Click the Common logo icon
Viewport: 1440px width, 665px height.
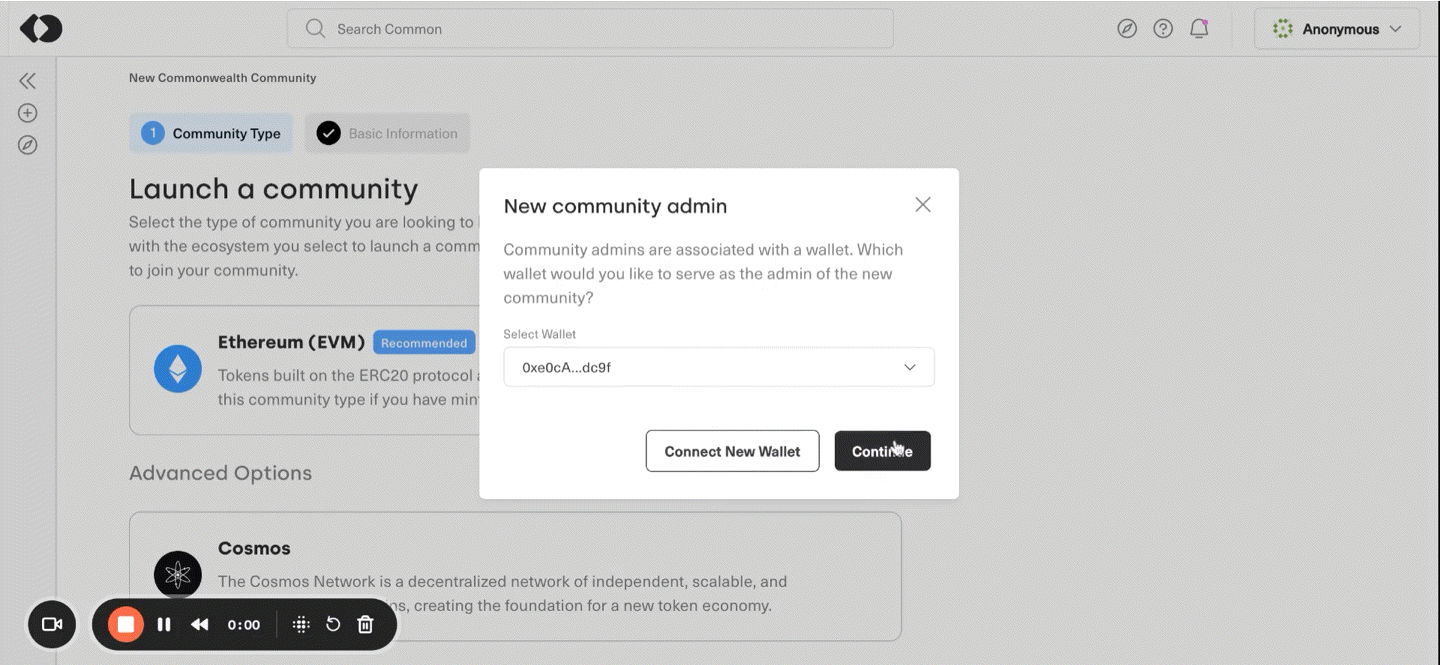click(x=41, y=29)
